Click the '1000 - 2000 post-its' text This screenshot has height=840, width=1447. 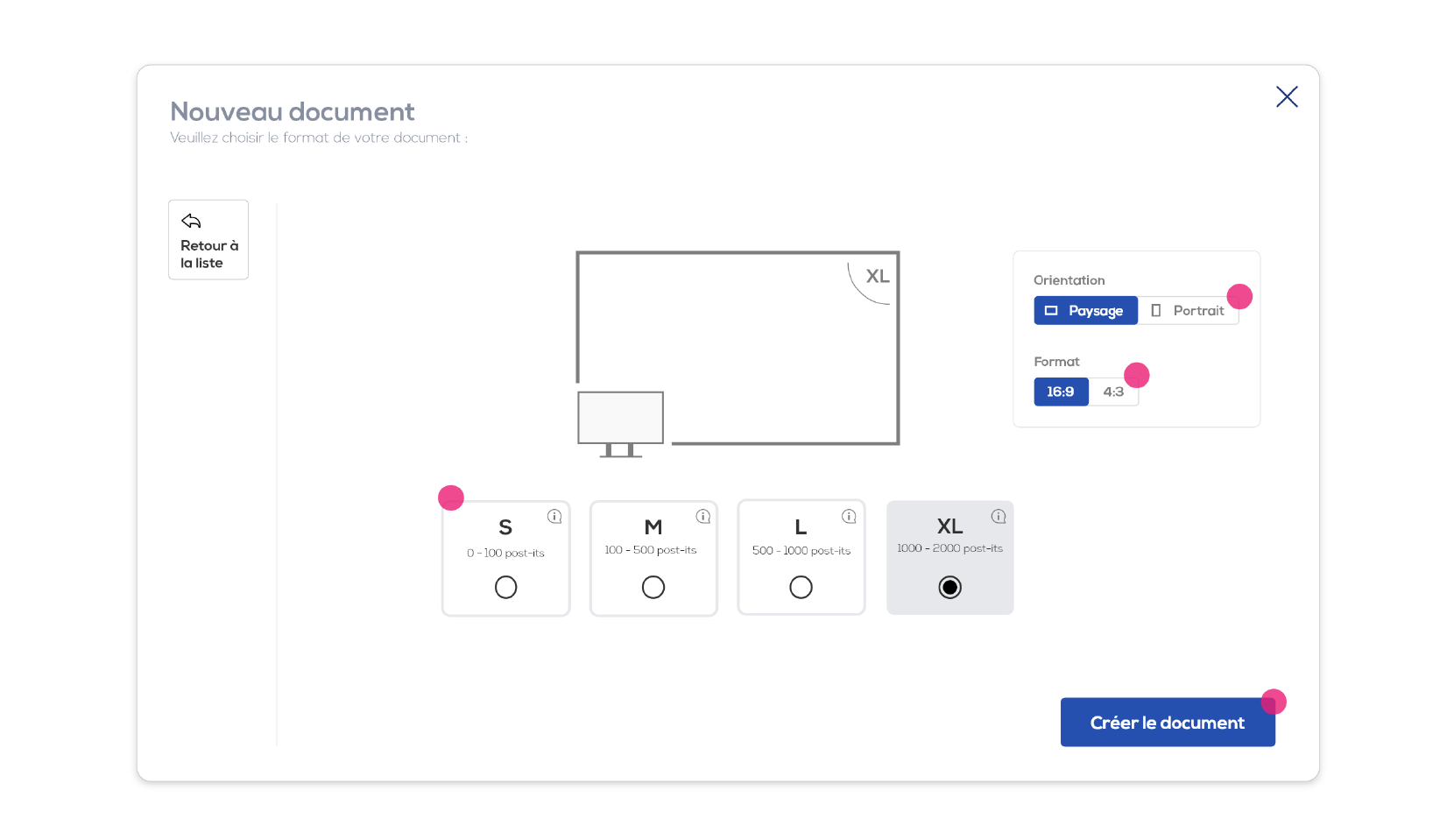tap(950, 548)
